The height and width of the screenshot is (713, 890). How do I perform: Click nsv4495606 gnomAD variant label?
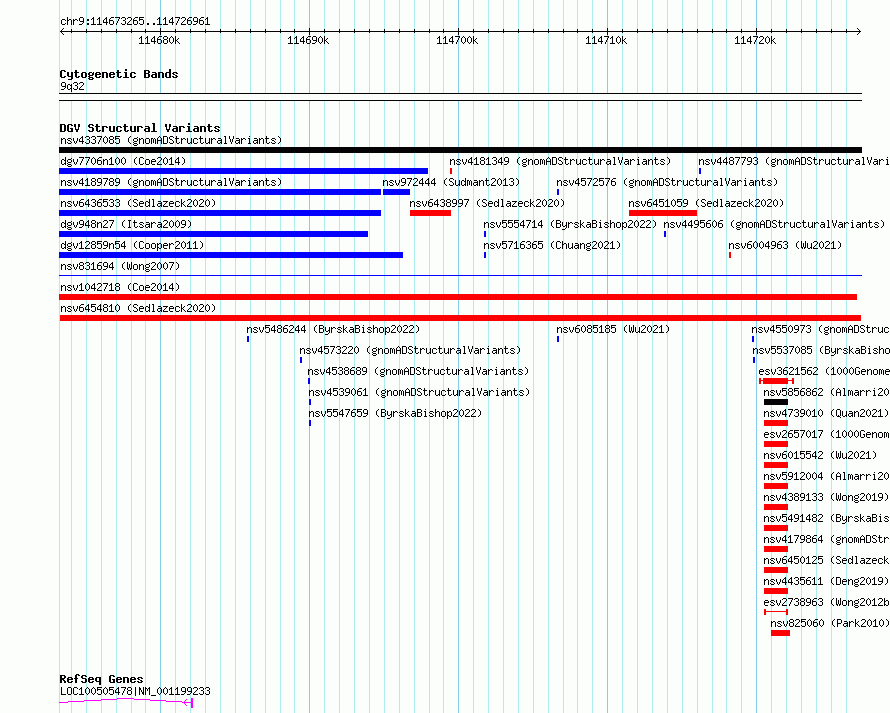[774, 224]
